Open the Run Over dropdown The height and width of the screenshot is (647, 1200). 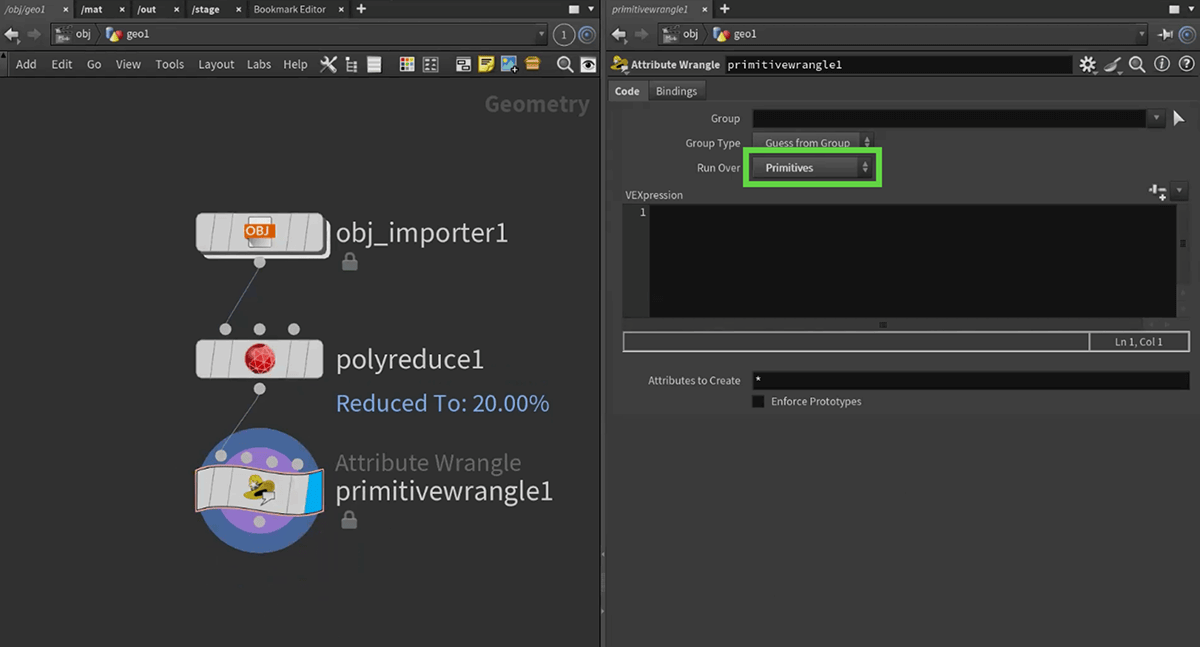(815, 168)
